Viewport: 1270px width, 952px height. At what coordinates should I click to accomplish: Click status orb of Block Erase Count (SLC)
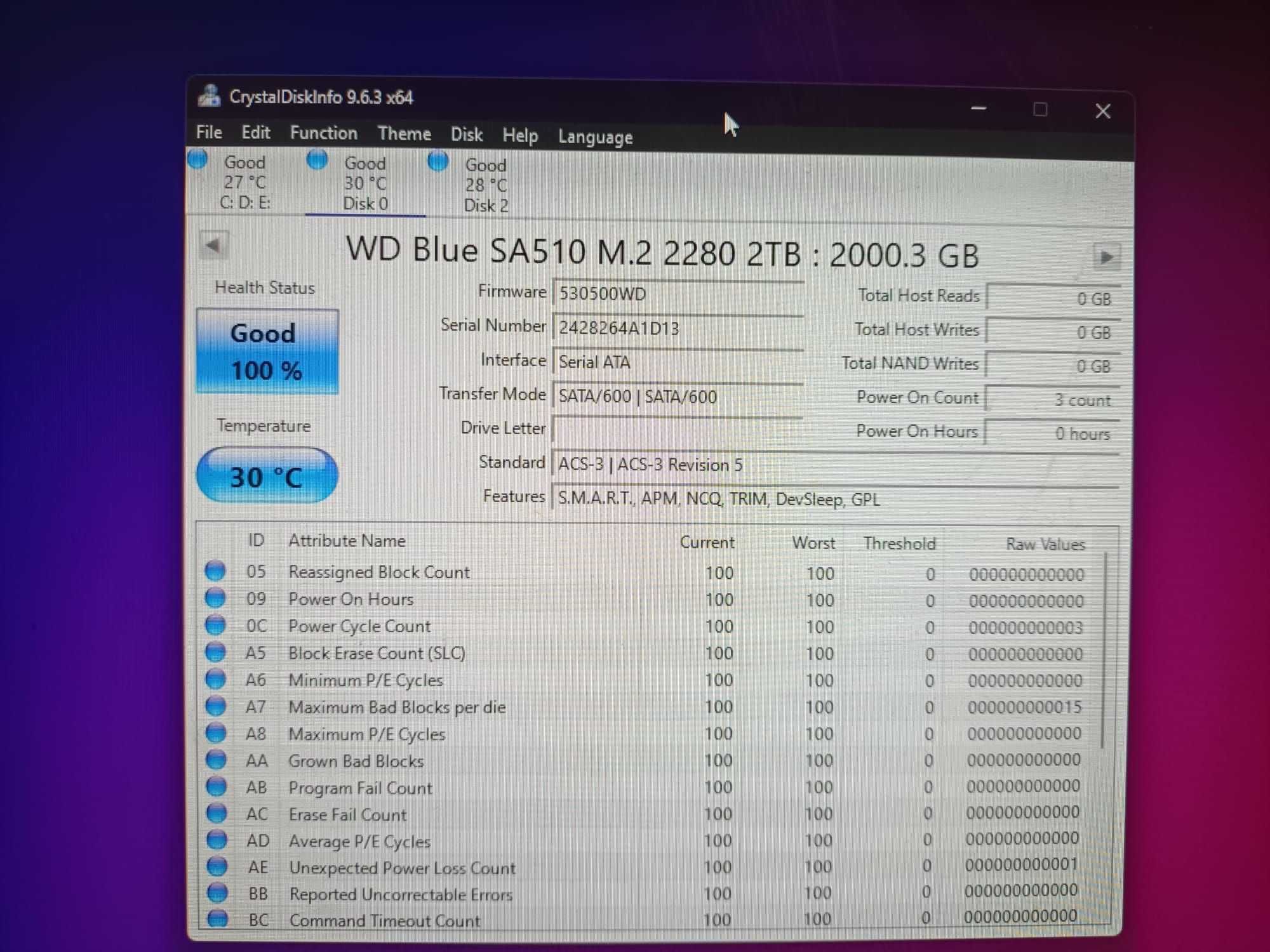click(215, 652)
